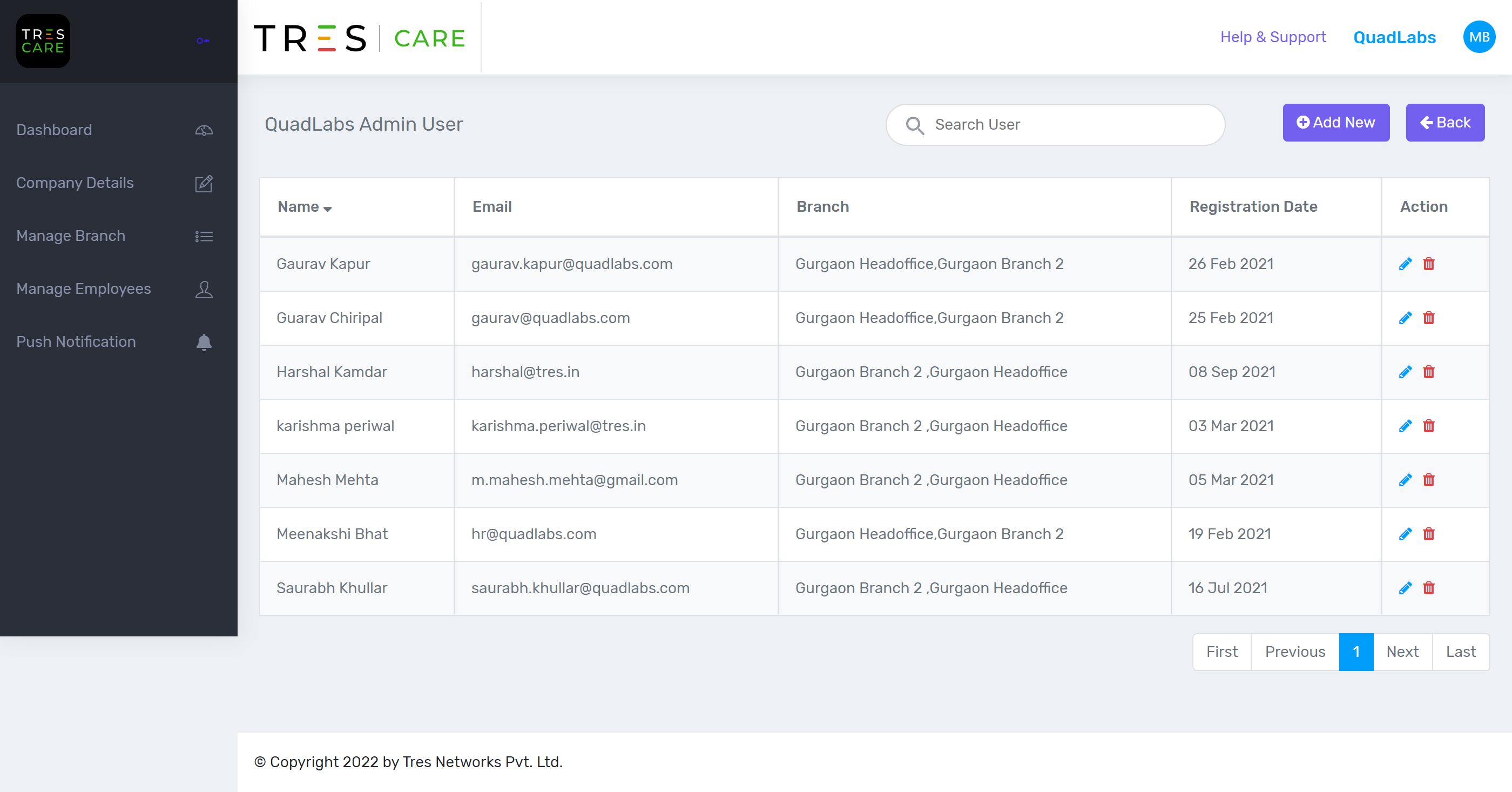Screen dimensions: 1512x792
Task: Delete Meenakshi Bhat's user record
Action: (1429, 534)
